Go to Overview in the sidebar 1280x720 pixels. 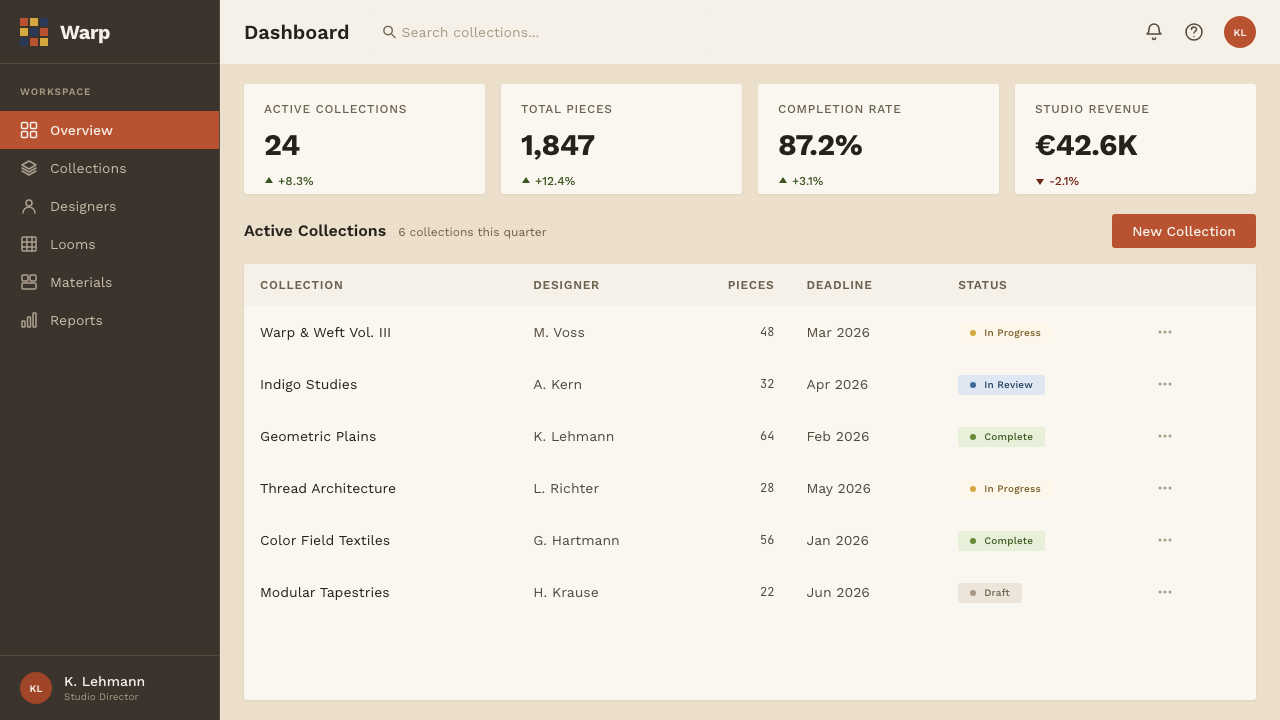(110, 130)
